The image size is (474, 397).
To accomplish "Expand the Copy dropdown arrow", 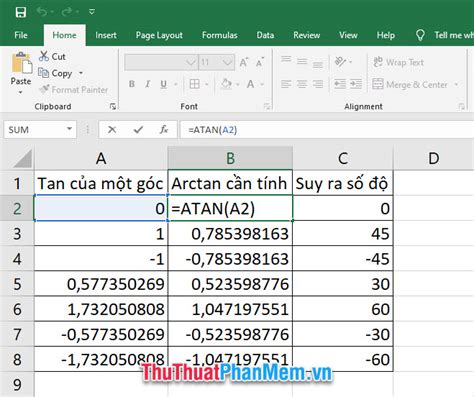I will pos(81,73).
